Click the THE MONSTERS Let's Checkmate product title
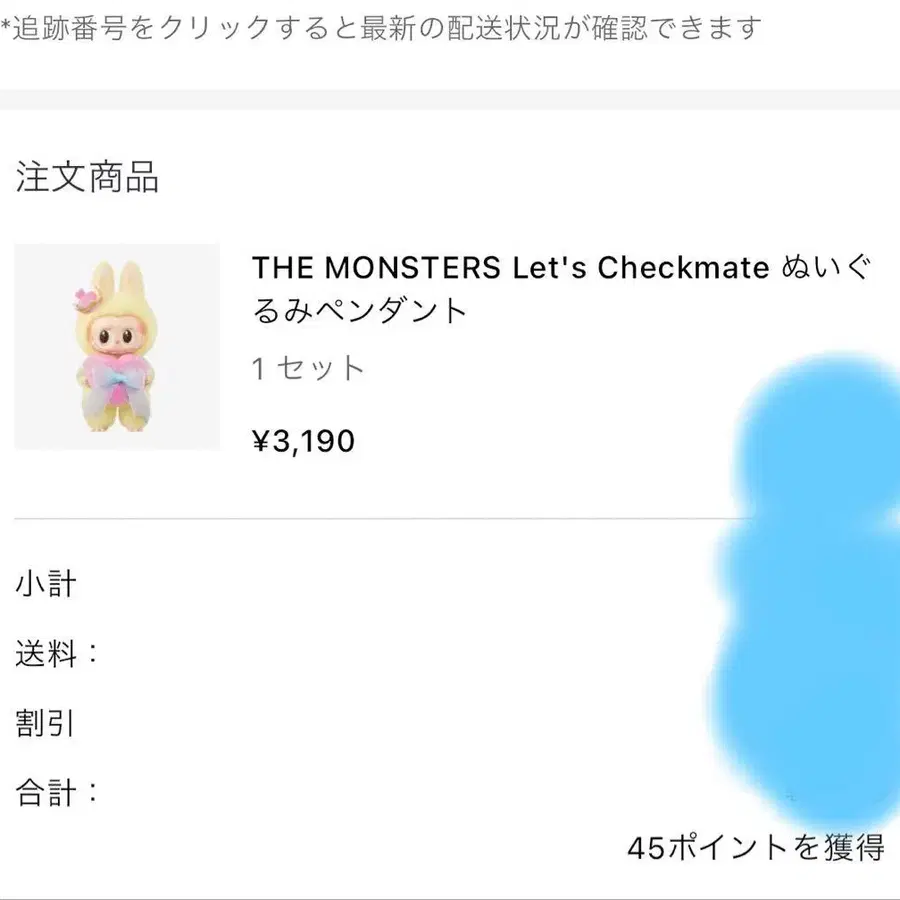900x900 pixels. tap(510, 268)
